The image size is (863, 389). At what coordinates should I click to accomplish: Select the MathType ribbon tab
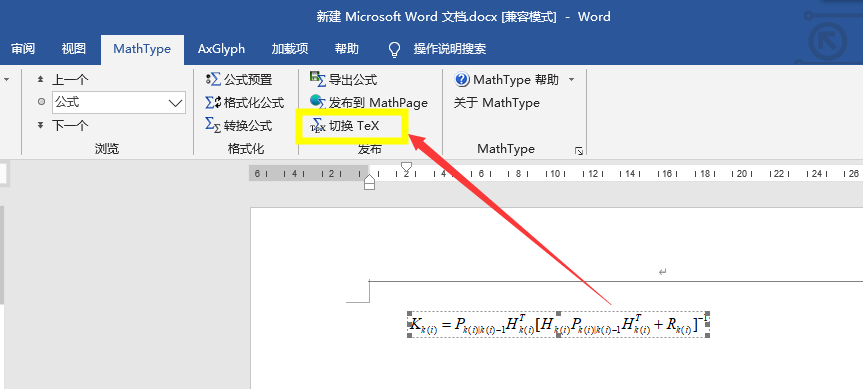[142, 49]
